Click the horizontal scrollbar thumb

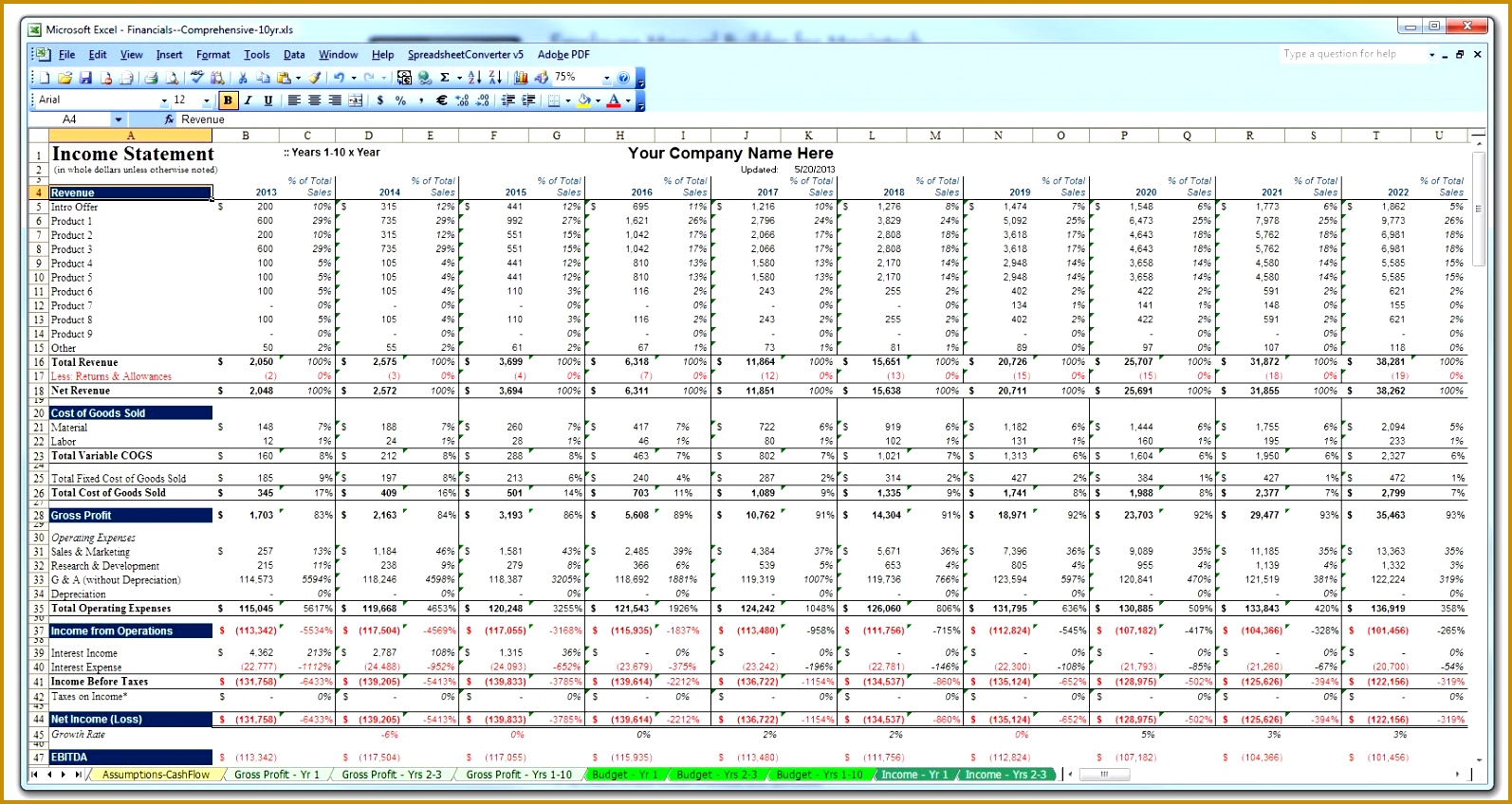click(x=1104, y=775)
